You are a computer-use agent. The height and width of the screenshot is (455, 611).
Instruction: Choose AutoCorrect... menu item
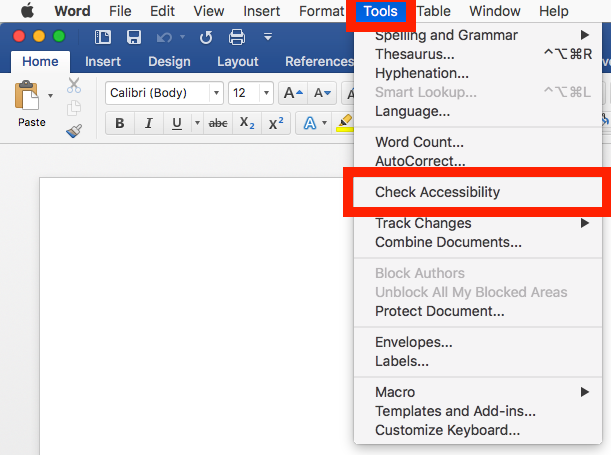tap(478, 161)
